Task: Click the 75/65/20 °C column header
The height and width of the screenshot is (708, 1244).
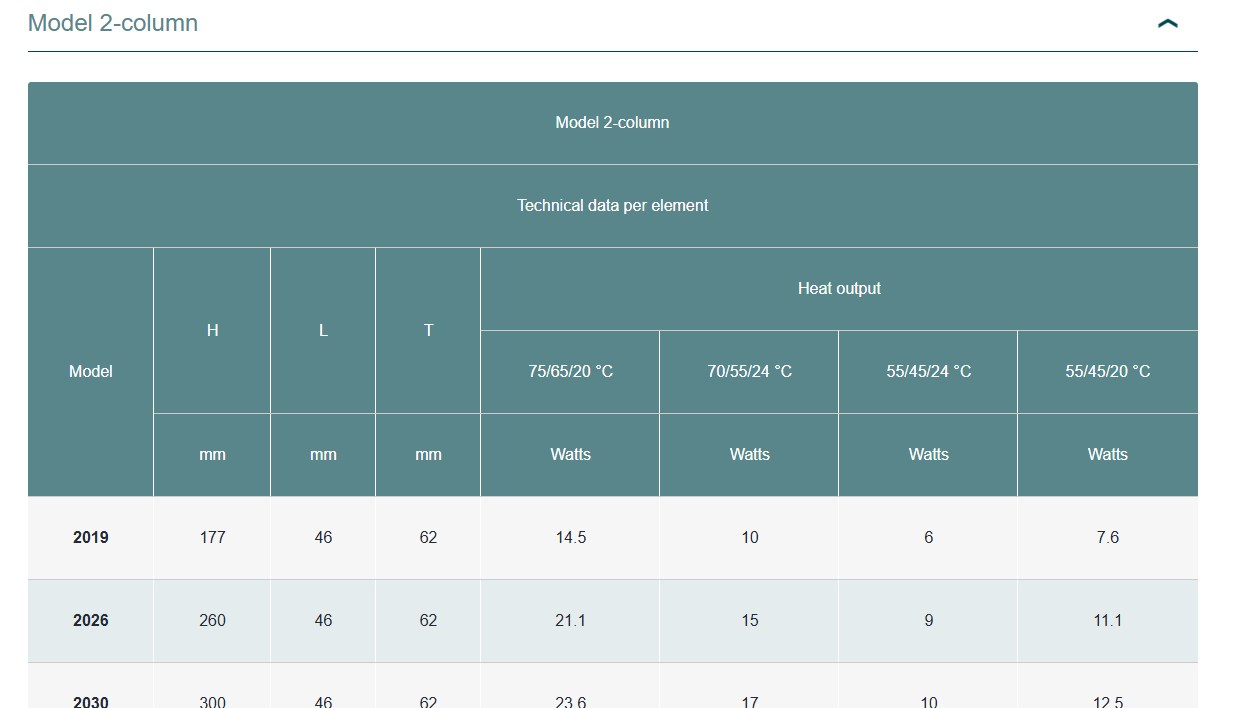Action: [570, 371]
